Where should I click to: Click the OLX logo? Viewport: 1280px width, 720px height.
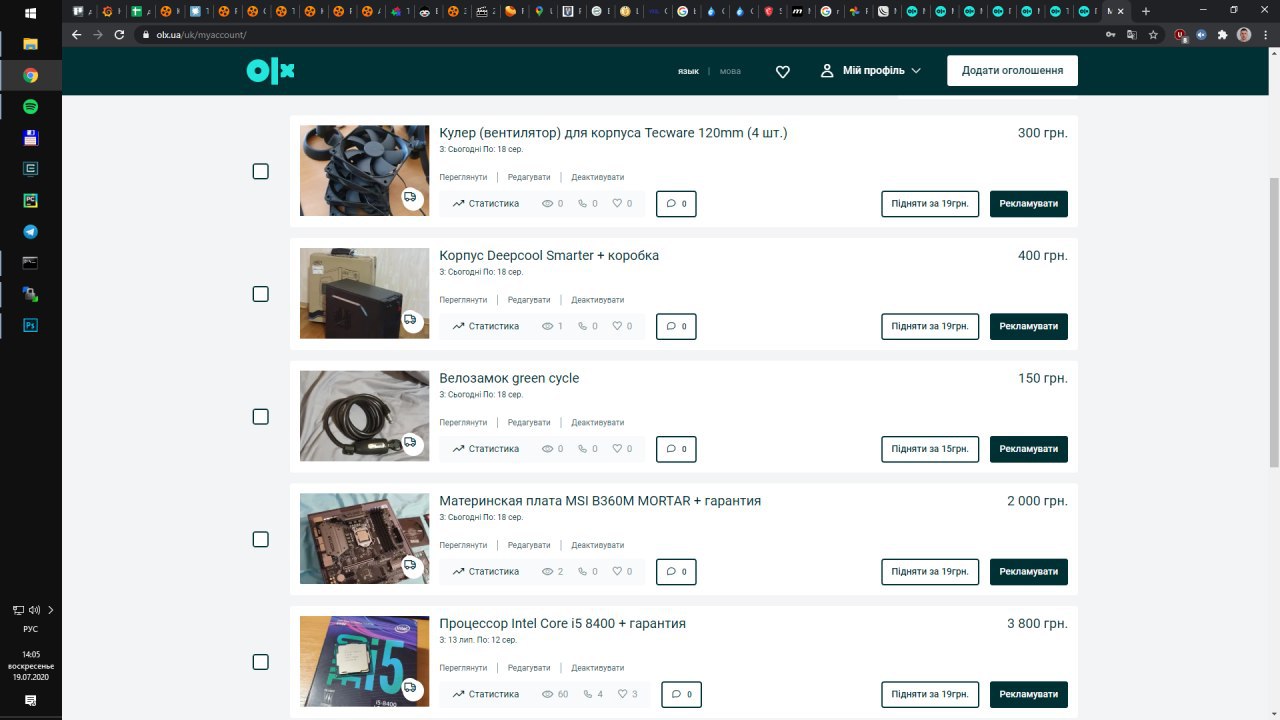(270, 71)
